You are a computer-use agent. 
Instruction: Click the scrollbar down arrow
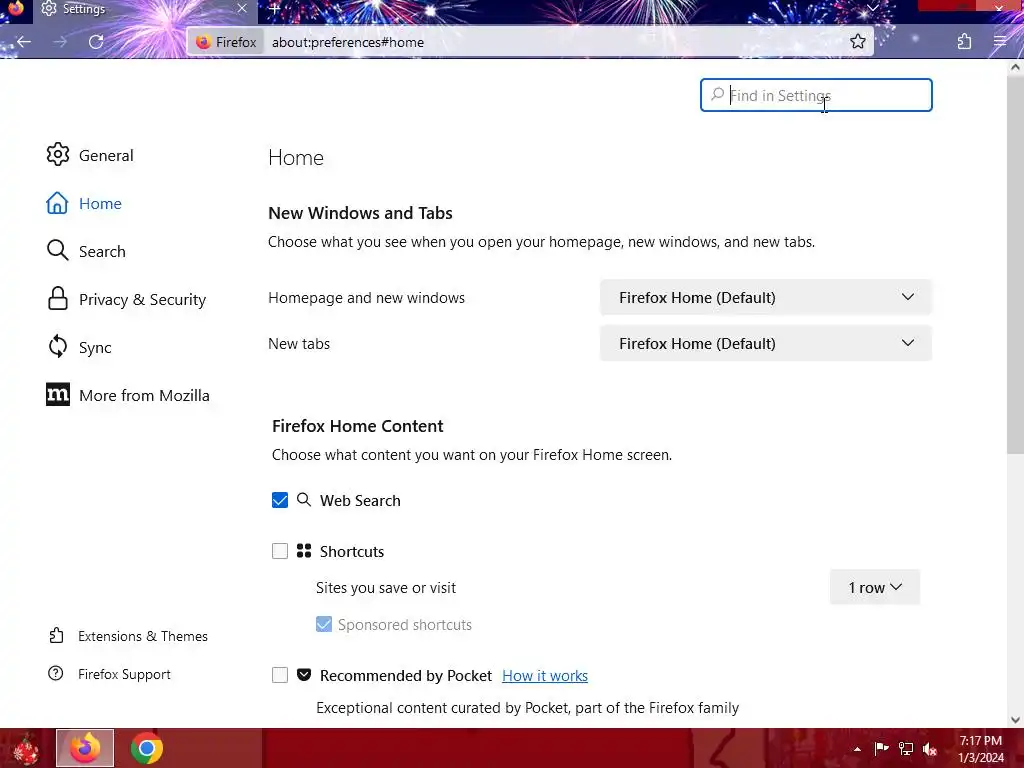1015,720
